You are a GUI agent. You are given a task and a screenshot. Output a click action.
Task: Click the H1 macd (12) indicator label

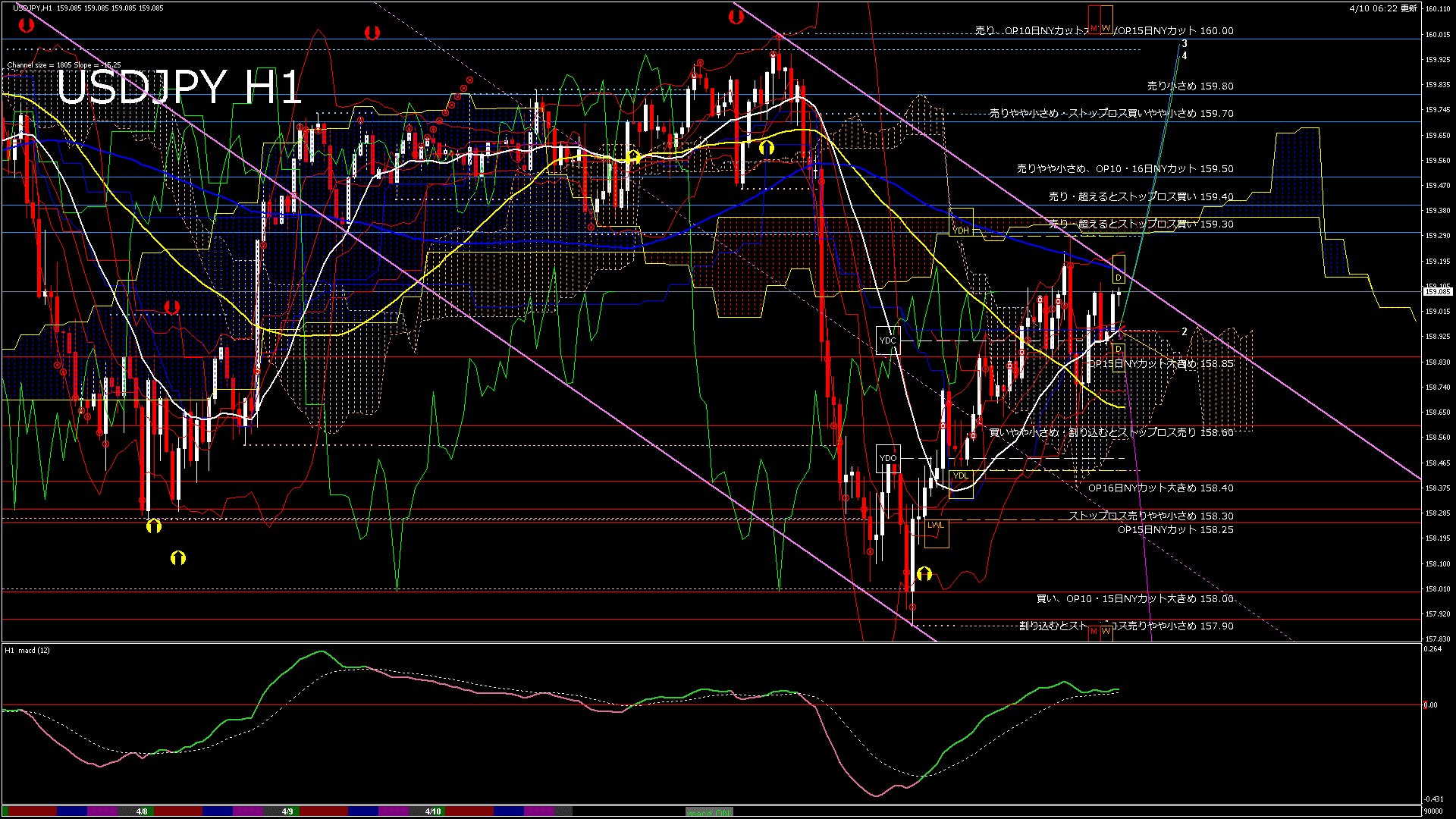(x=26, y=650)
